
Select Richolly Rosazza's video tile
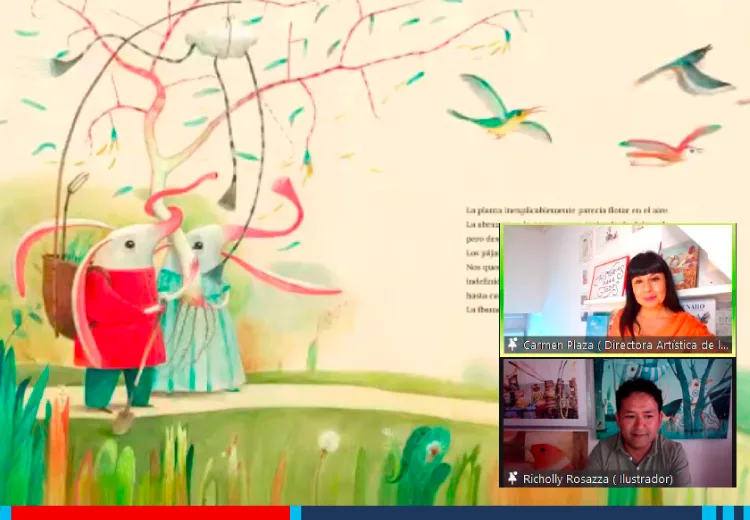click(618, 422)
